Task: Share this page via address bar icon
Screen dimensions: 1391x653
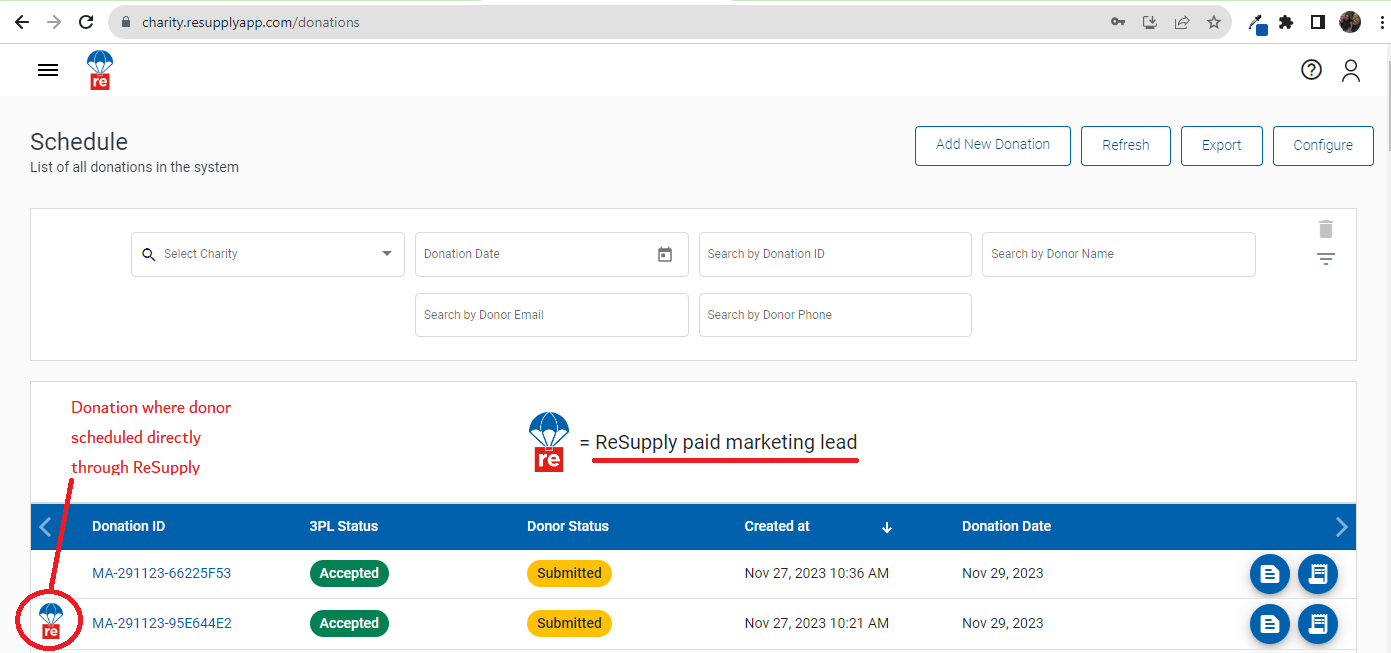Action: 1182,22
